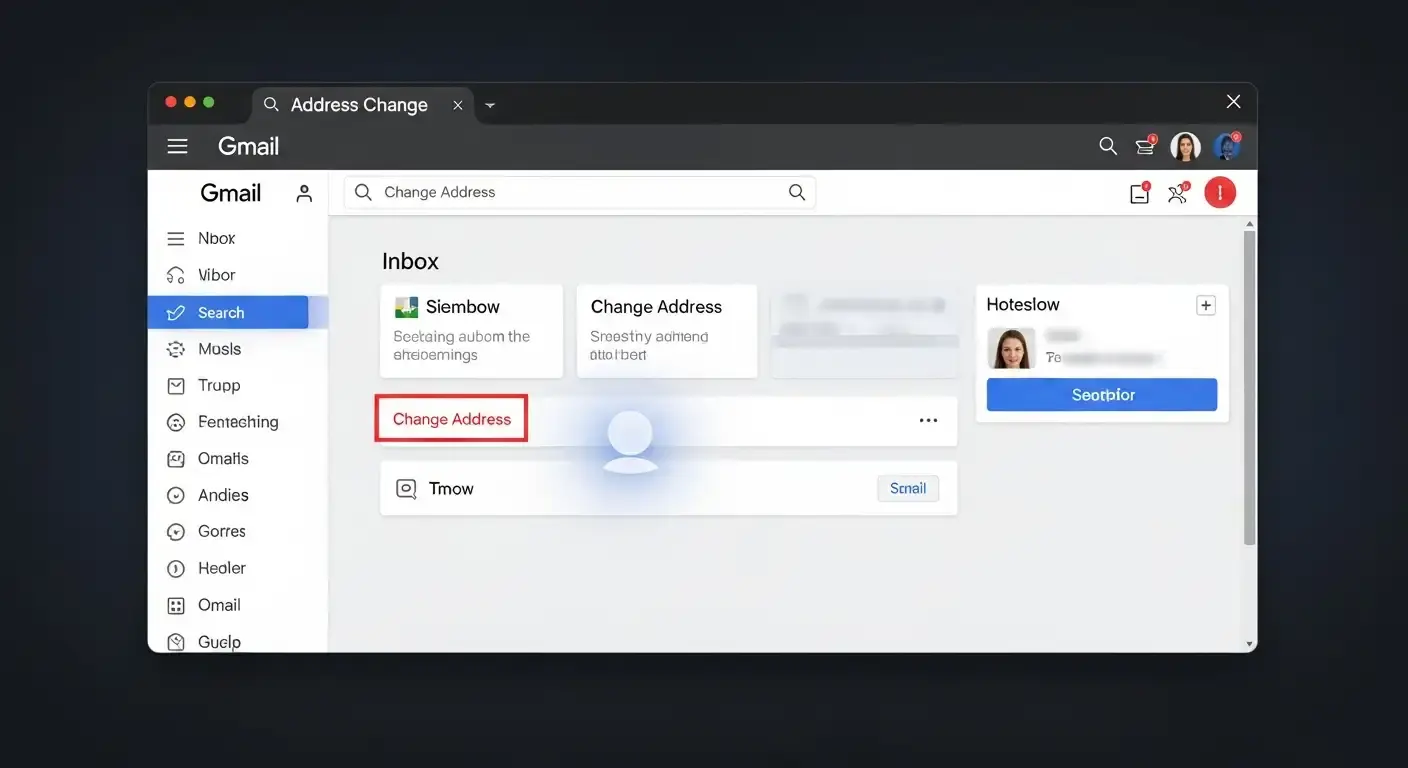Click the Omatls icon in the sidebar
The height and width of the screenshot is (768, 1408).
pyautogui.click(x=176, y=458)
